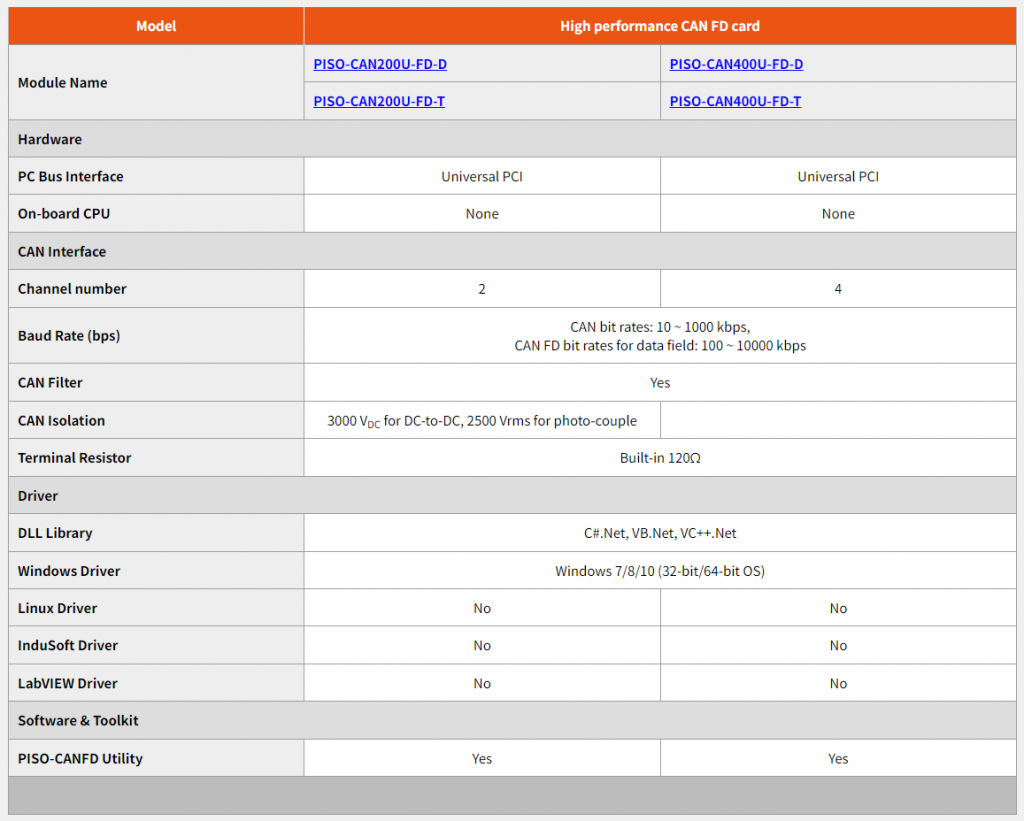Select the "Channel number" row label

click(x=72, y=289)
